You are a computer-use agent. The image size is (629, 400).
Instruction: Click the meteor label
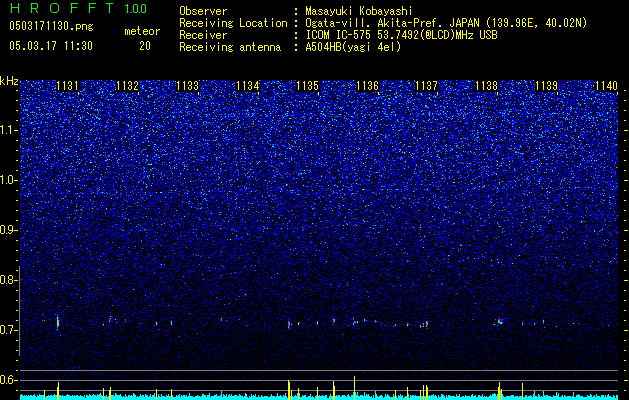[142, 31]
